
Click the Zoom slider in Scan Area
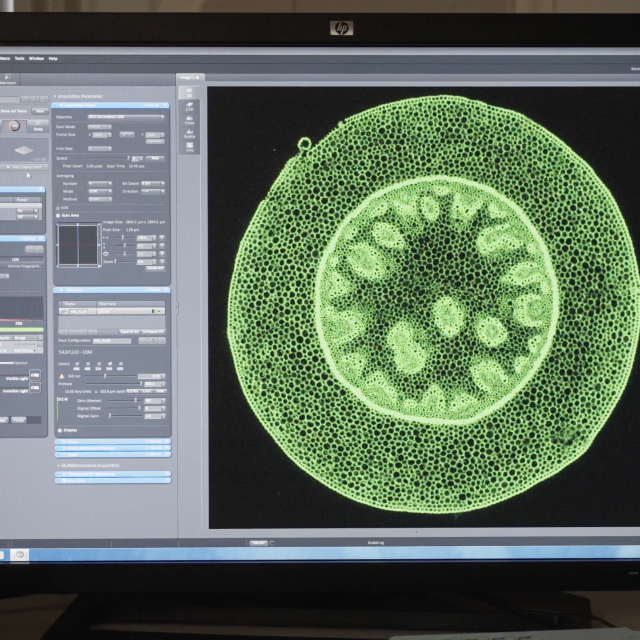tap(124, 262)
